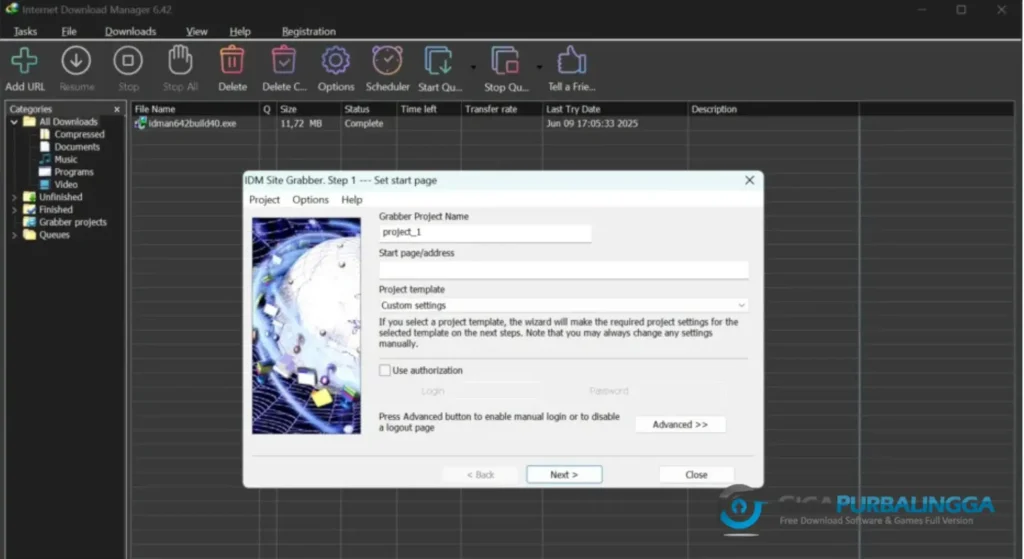This screenshot has width=1024, height=559.
Task: Click the Start Queue icon
Action: [x=439, y=61]
